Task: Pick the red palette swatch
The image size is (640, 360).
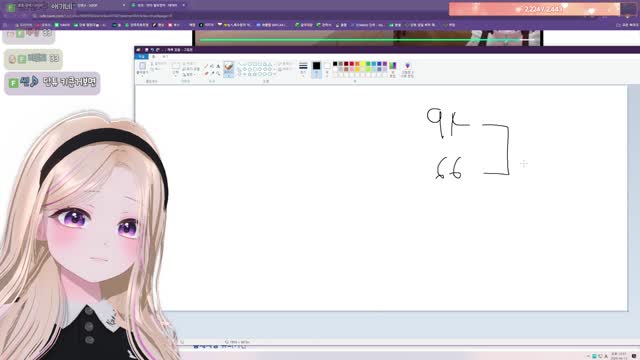Action: point(352,64)
